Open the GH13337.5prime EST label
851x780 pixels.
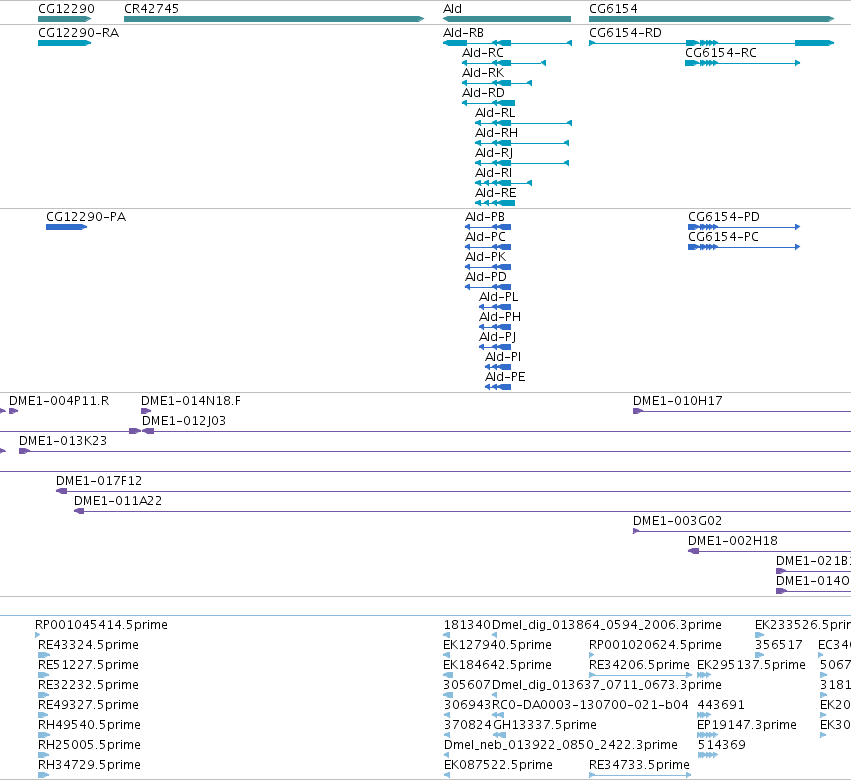coord(545,725)
